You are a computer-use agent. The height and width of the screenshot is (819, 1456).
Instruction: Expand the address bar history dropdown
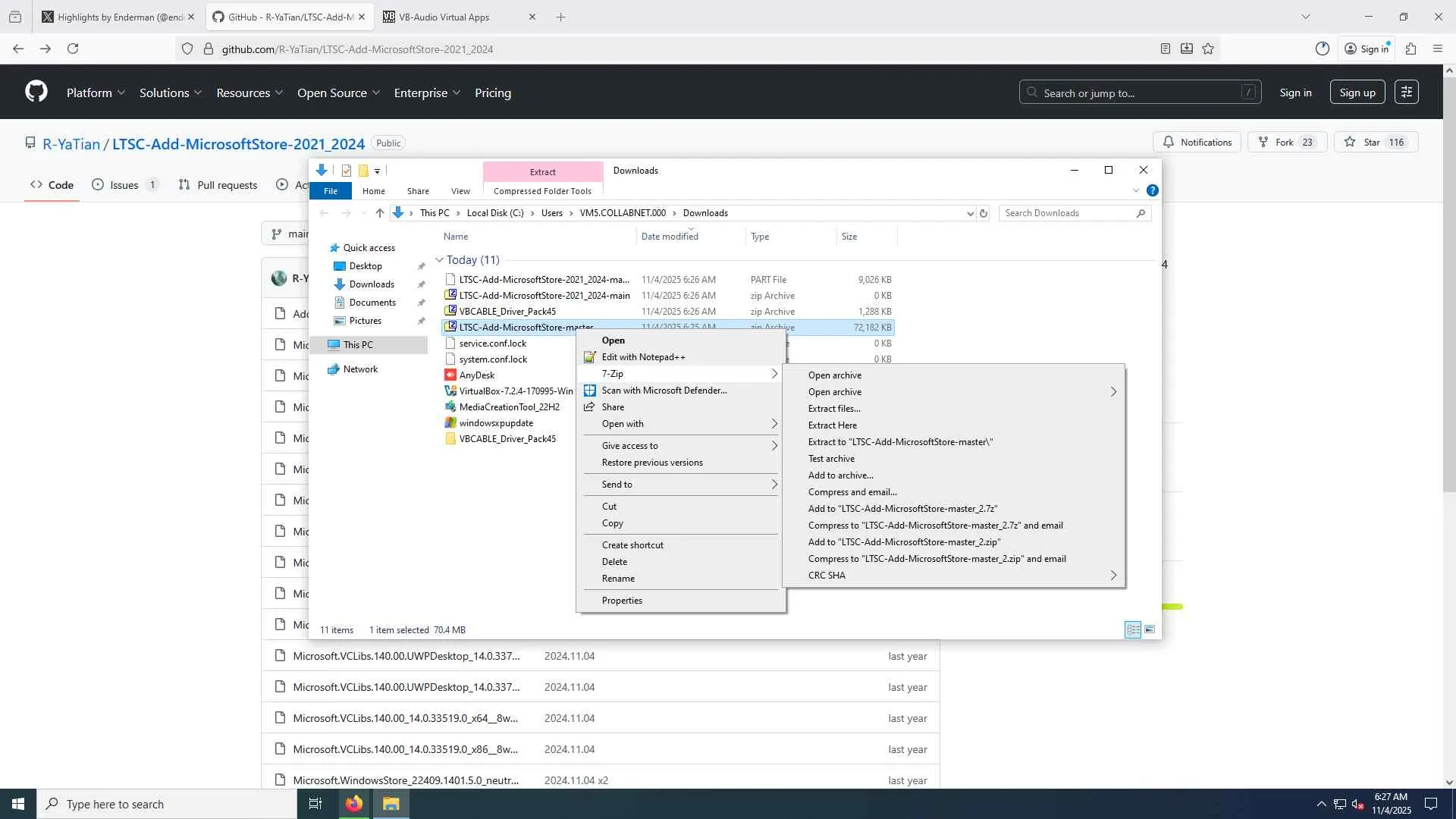click(970, 213)
